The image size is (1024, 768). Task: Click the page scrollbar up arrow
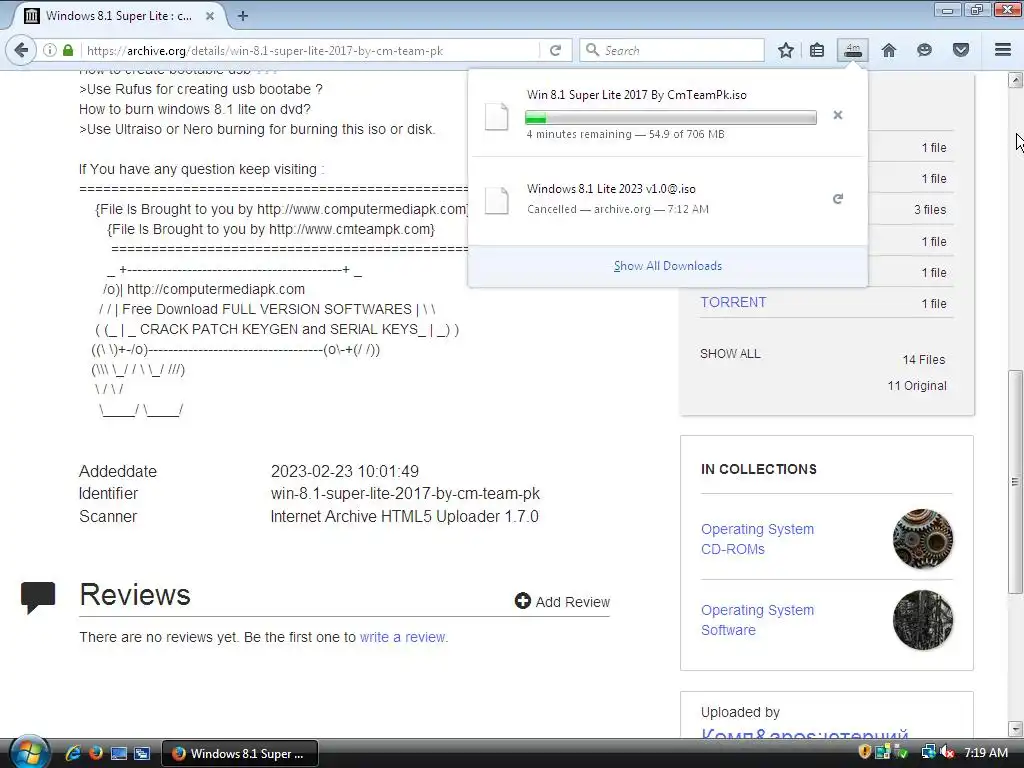1016,80
